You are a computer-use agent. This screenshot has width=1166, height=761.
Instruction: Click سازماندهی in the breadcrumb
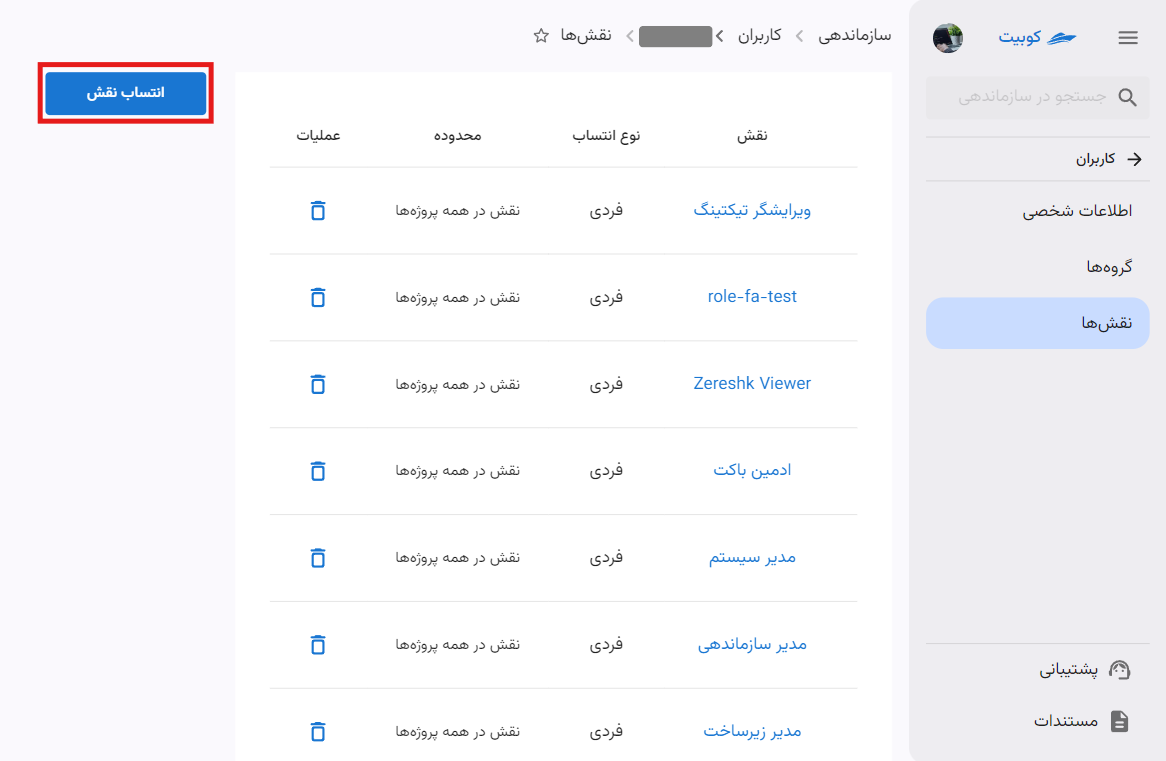pyautogui.click(x=854, y=35)
